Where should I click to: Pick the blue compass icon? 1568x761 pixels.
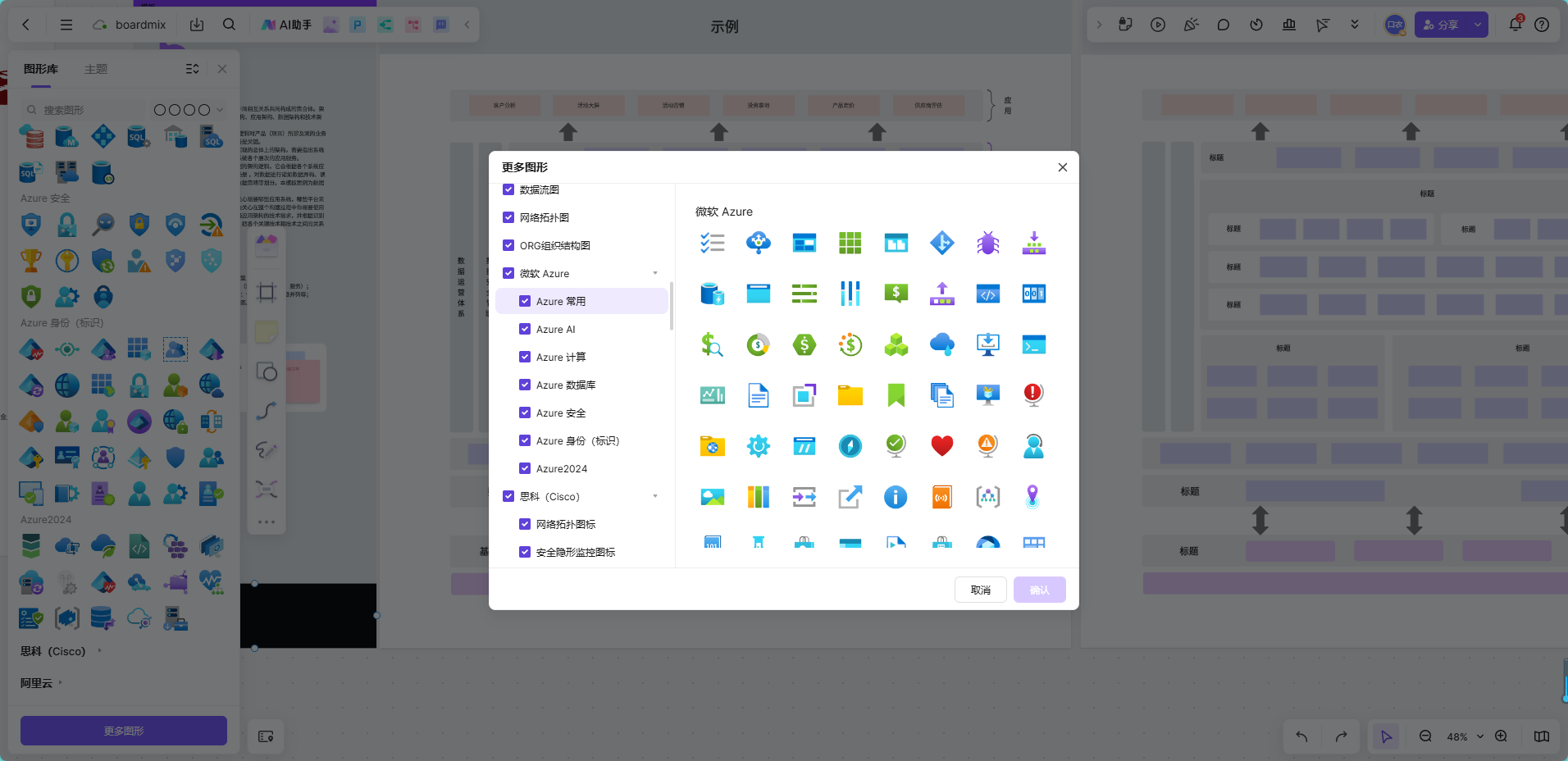[850, 446]
